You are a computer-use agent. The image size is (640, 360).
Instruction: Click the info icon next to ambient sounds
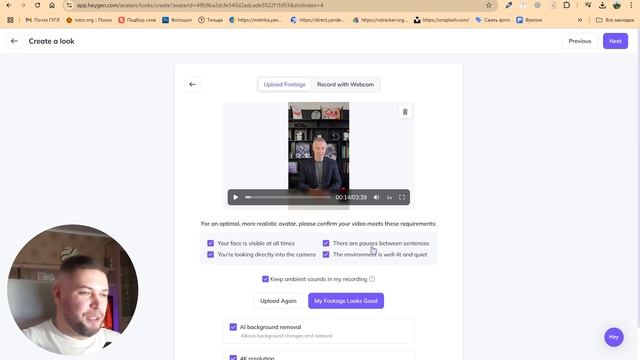click(x=372, y=279)
